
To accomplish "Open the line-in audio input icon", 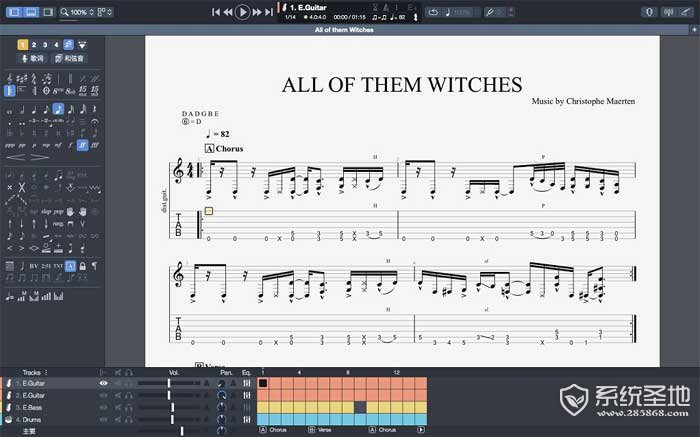I will coord(686,12).
